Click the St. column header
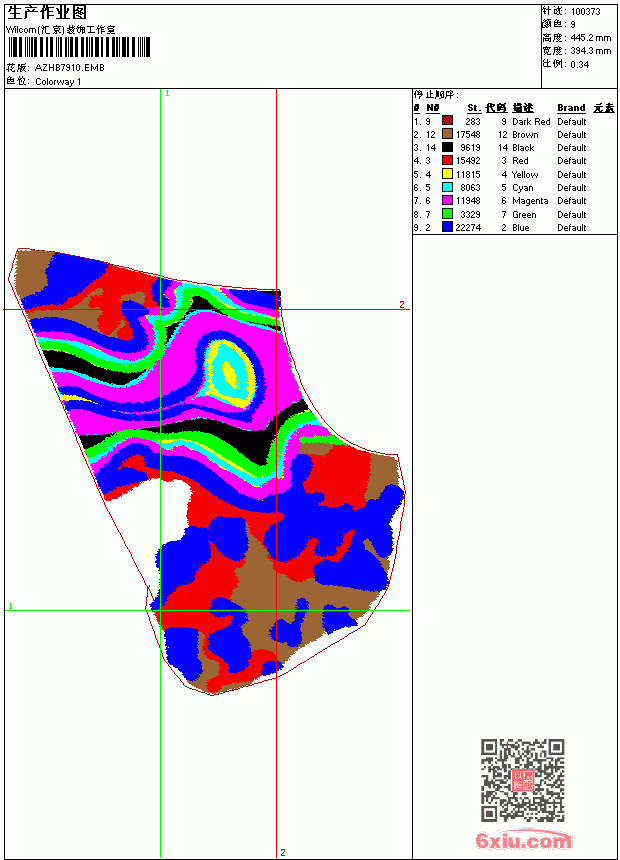The height and width of the screenshot is (860, 620). coord(474,108)
